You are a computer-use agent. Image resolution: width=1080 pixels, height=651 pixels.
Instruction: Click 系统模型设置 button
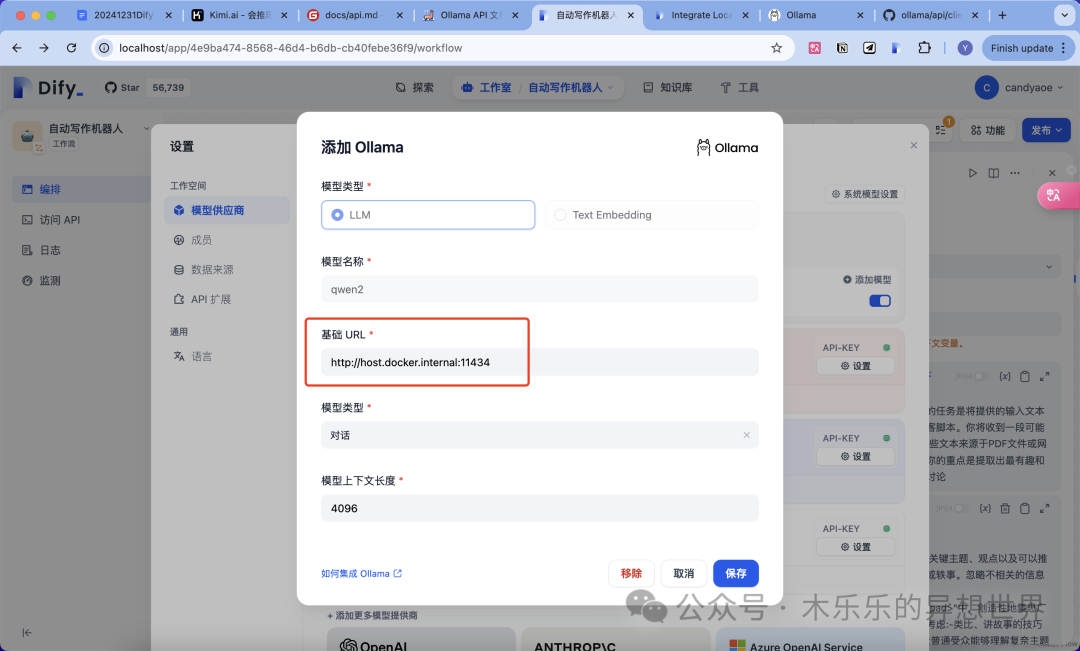click(x=865, y=194)
